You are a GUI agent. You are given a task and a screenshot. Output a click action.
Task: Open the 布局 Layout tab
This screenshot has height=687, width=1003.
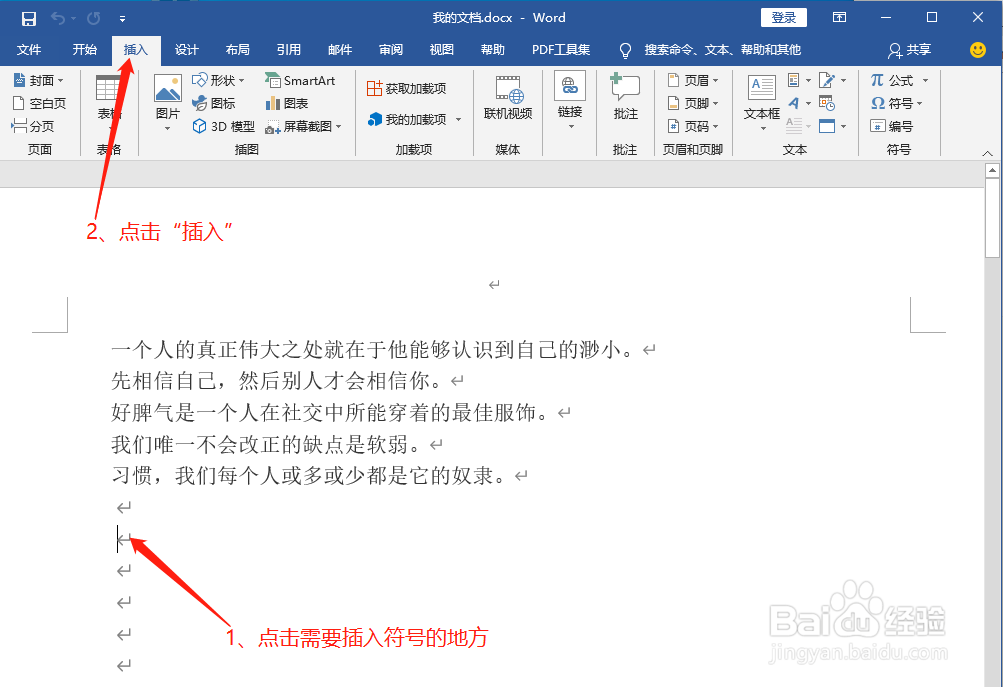(x=237, y=50)
